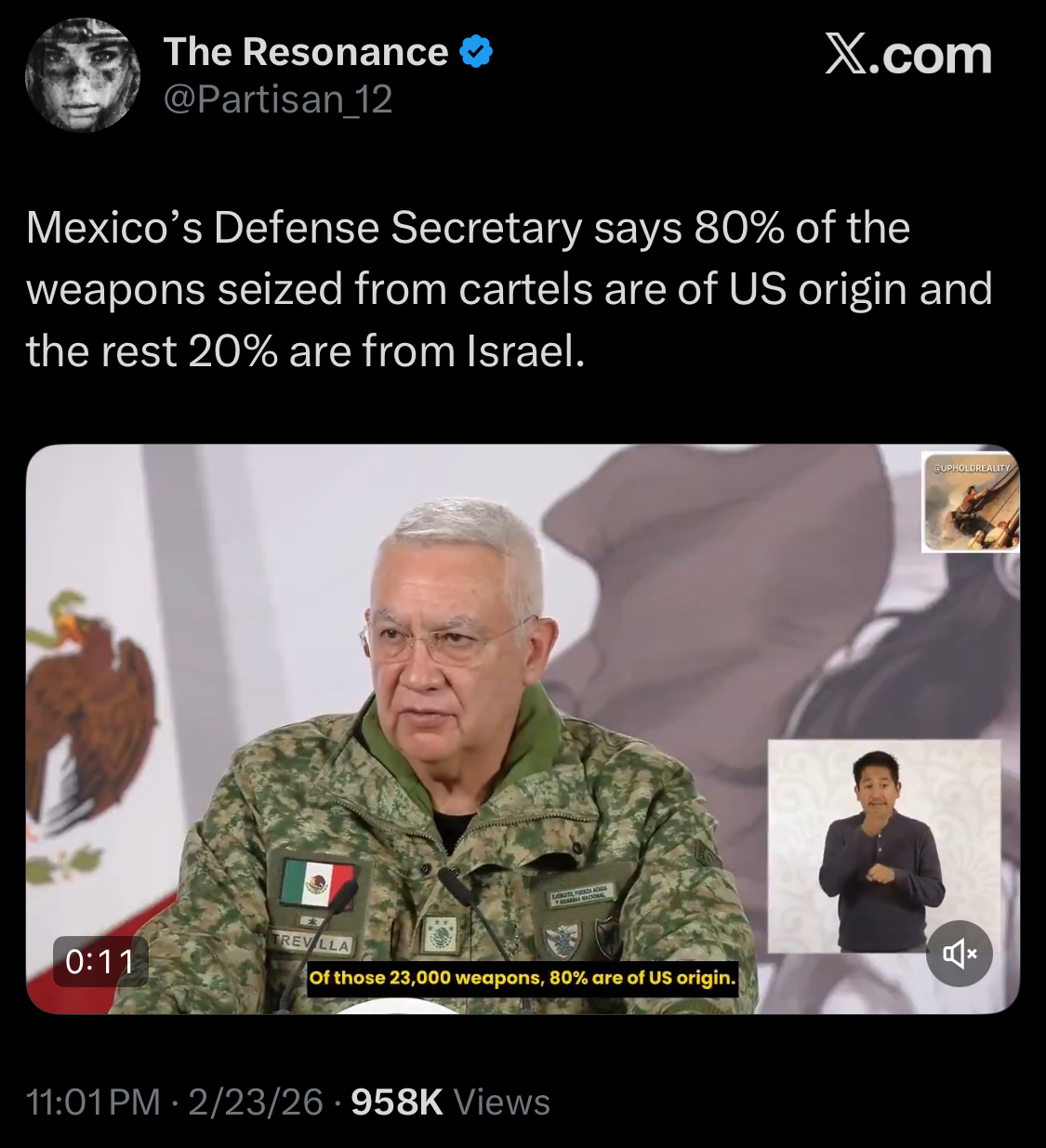This screenshot has width=1046, height=1148.
Task: Click the yellow video subtitle caption
Action: click(523, 978)
